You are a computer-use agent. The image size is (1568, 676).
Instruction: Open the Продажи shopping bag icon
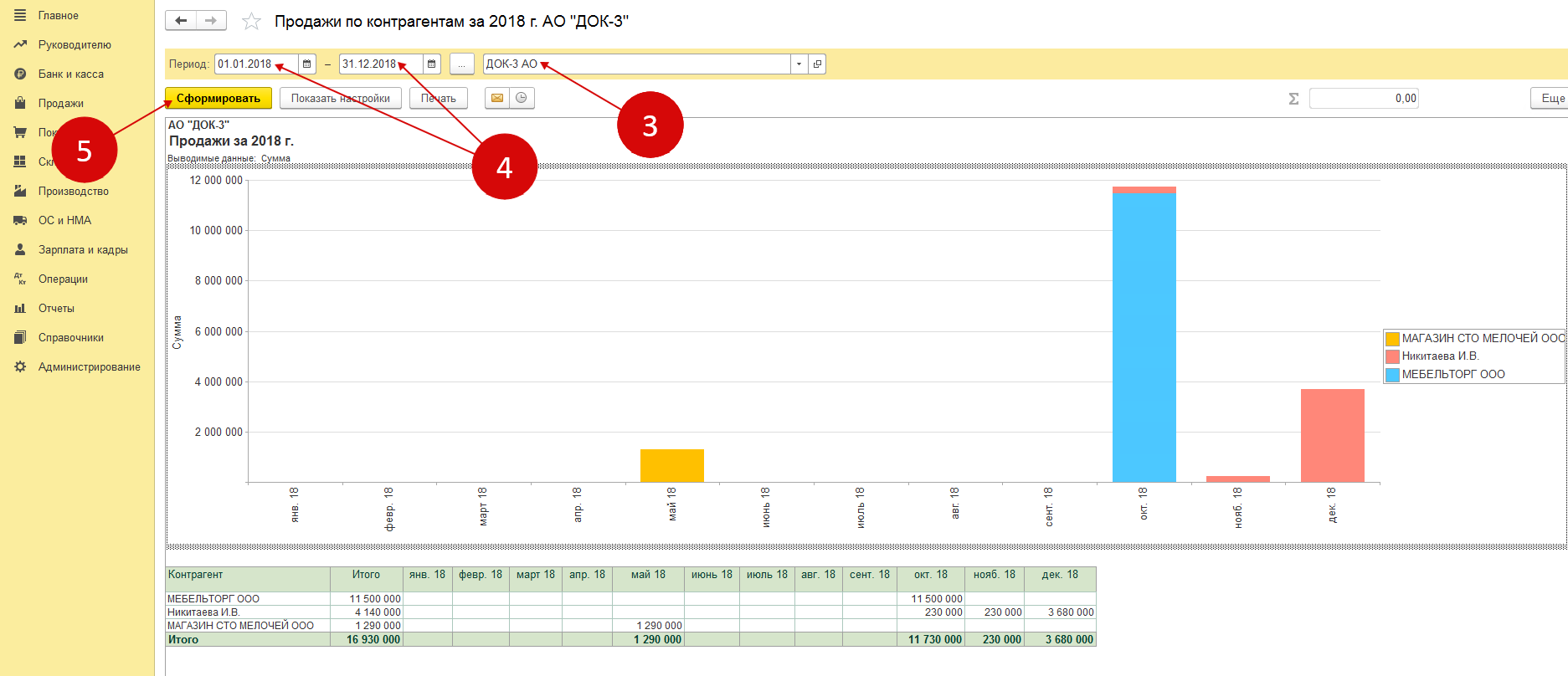pyautogui.click(x=20, y=103)
